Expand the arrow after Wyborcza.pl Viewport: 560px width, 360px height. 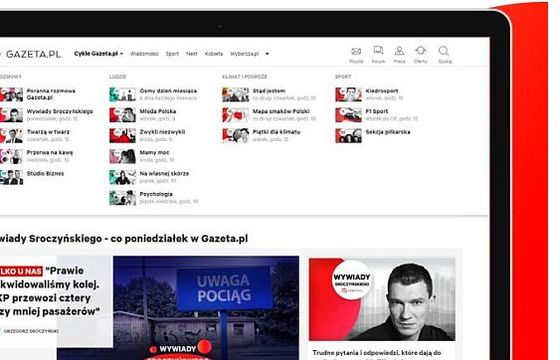[x=267, y=54]
